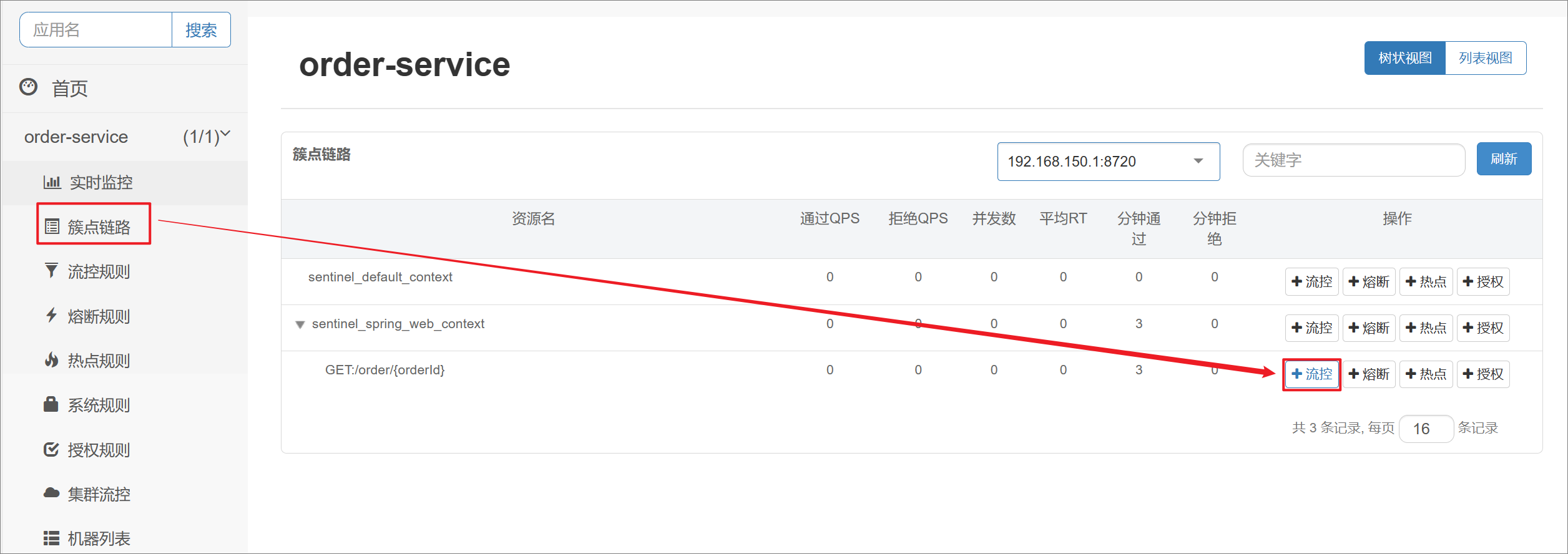Add 授权 rule for sentinel_default_context
The image size is (1568, 554).
coord(1483,281)
